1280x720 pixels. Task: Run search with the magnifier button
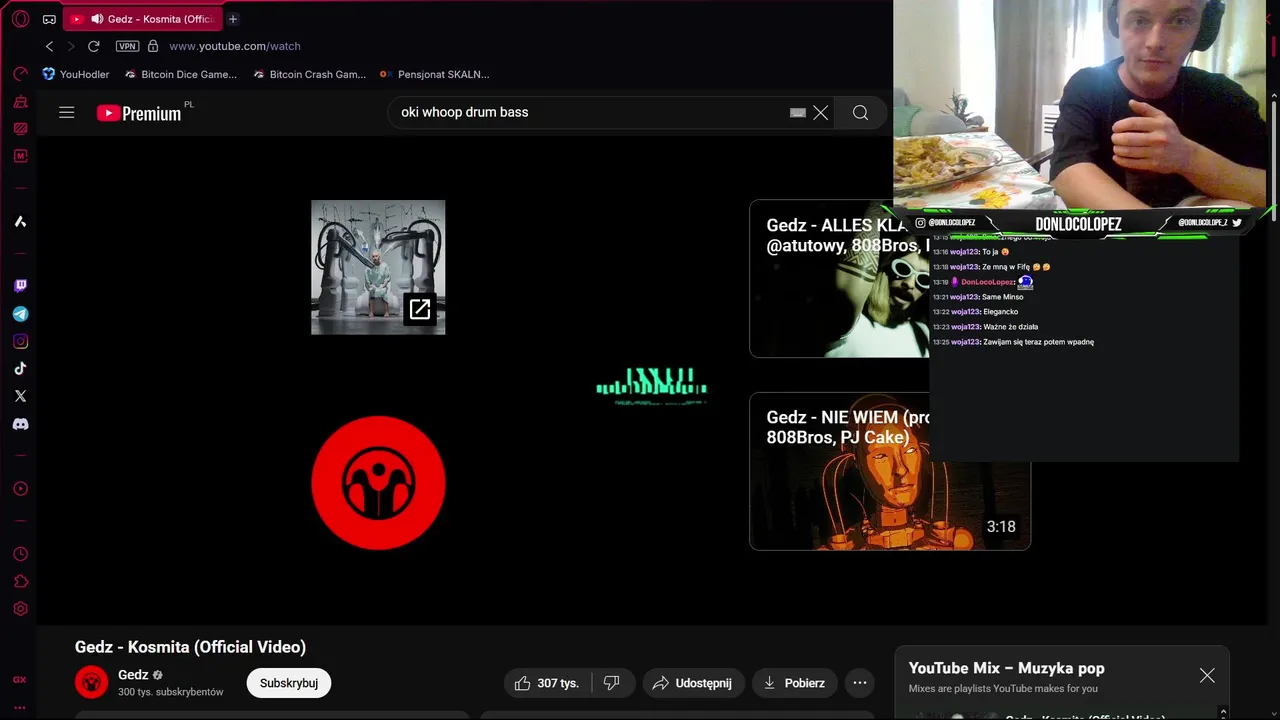click(860, 113)
